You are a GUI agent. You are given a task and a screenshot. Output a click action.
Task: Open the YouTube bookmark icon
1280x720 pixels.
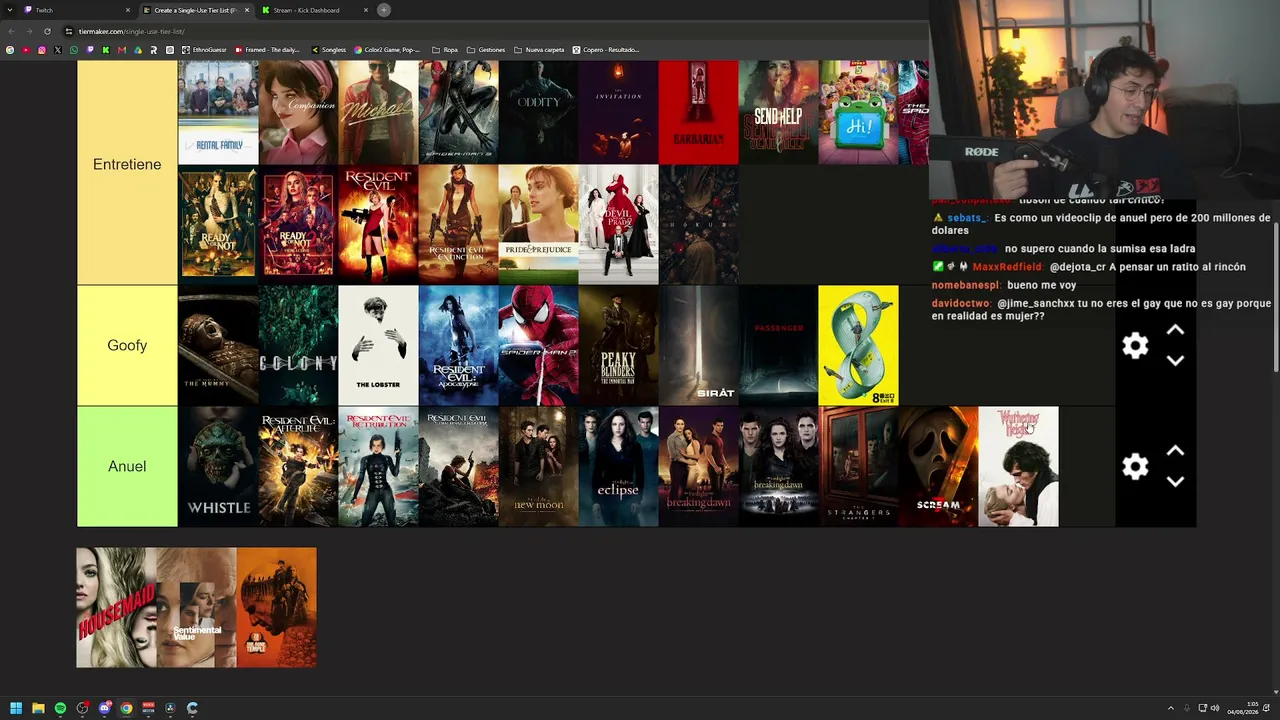tap(26, 50)
